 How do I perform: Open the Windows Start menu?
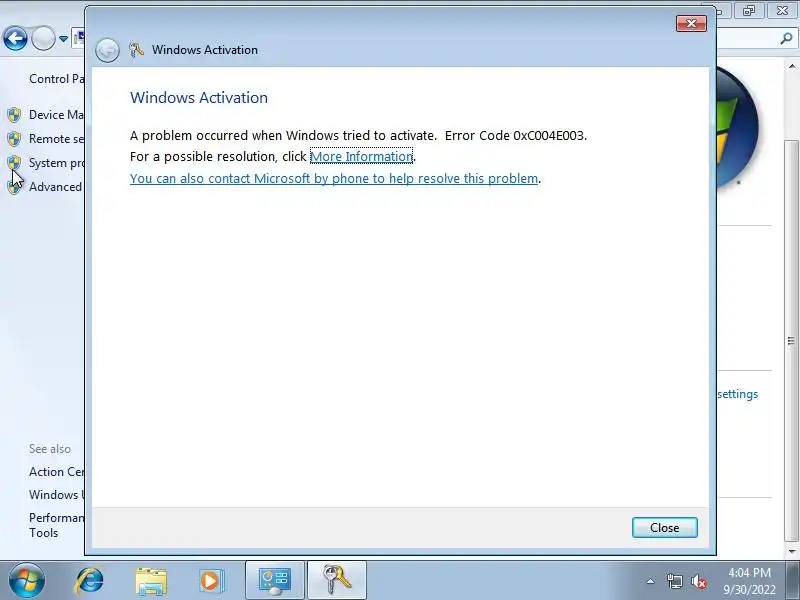(x=26, y=581)
